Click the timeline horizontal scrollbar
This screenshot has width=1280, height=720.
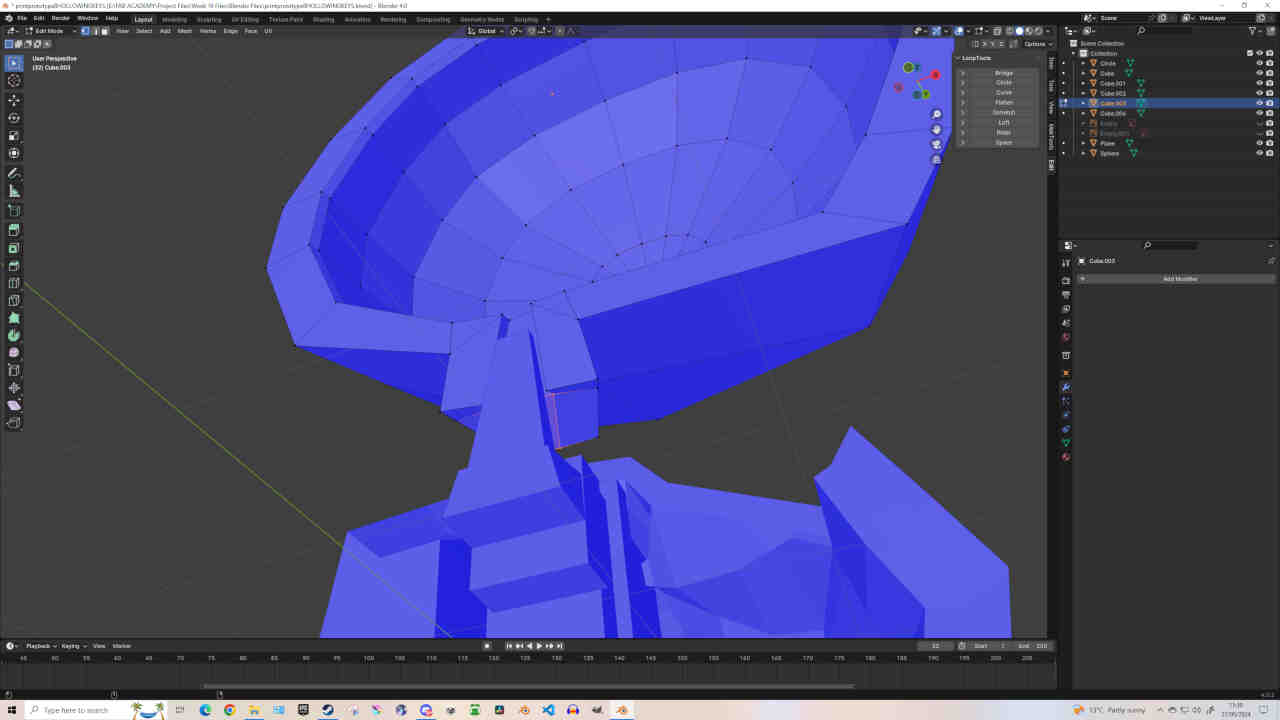point(528,686)
